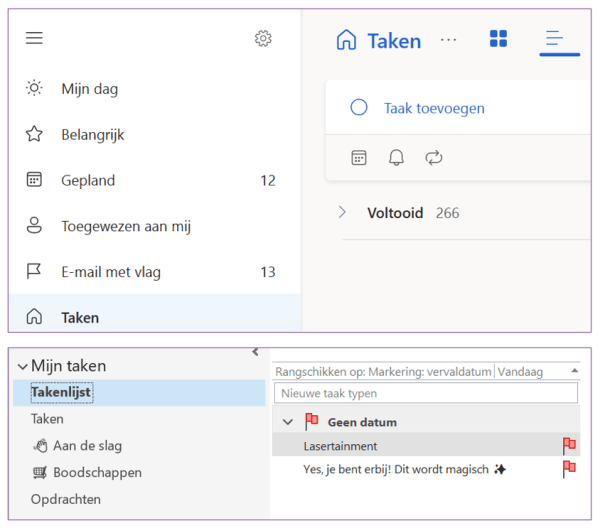
Task: Open the more options ellipsis next to Taken
Action: [x=448, y=40]
